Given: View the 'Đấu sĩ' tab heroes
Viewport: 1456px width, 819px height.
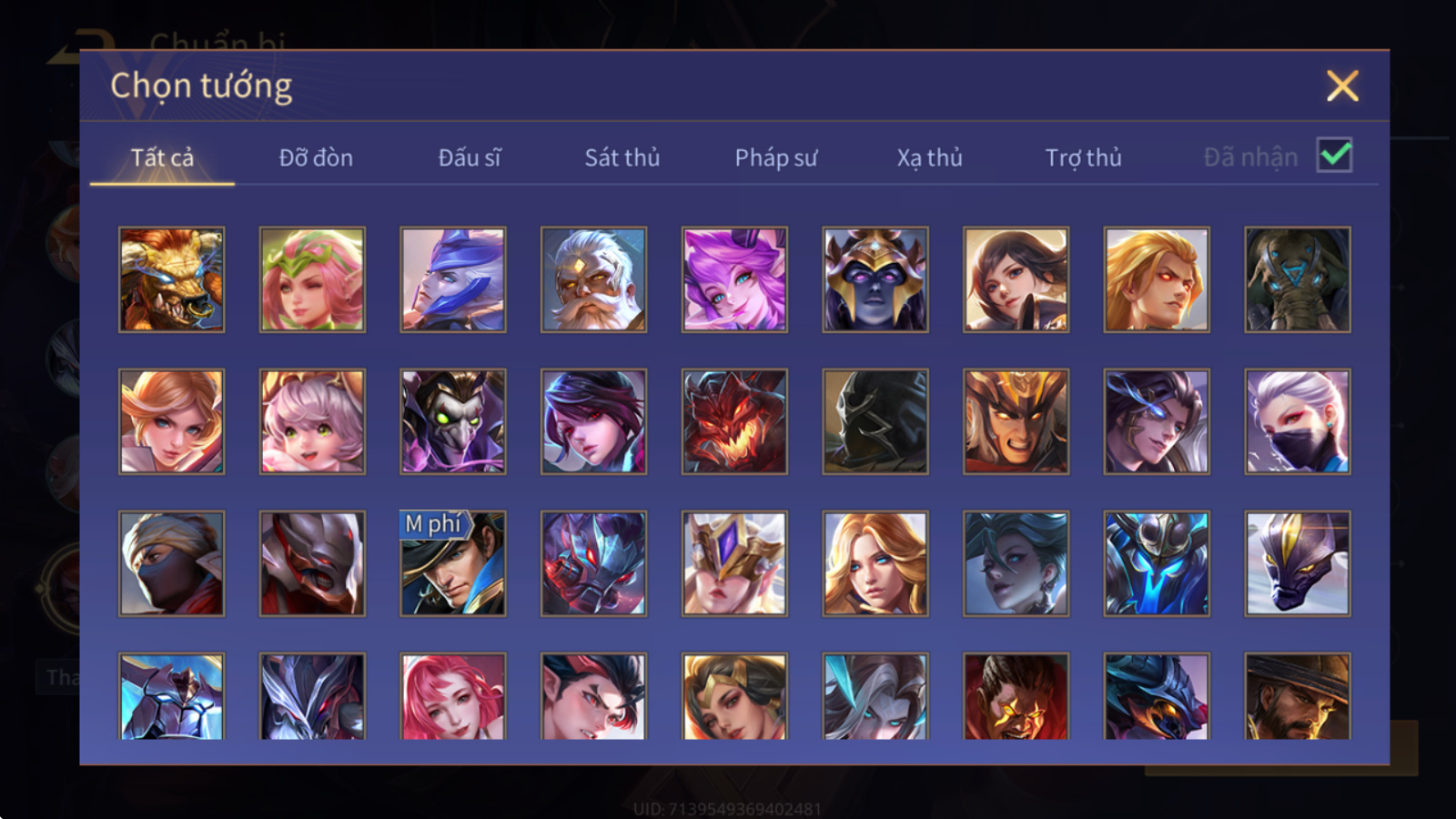Looking at the screenshot, I should pos(470,157).
